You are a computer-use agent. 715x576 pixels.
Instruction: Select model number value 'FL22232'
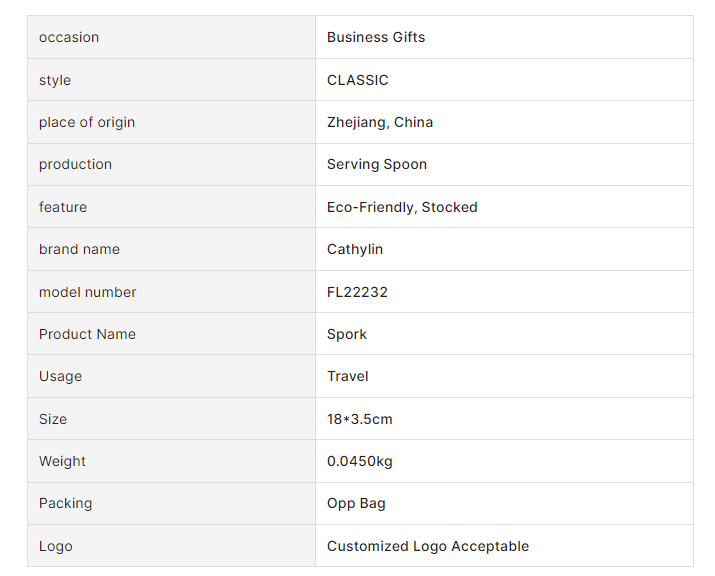pos(357,292)
